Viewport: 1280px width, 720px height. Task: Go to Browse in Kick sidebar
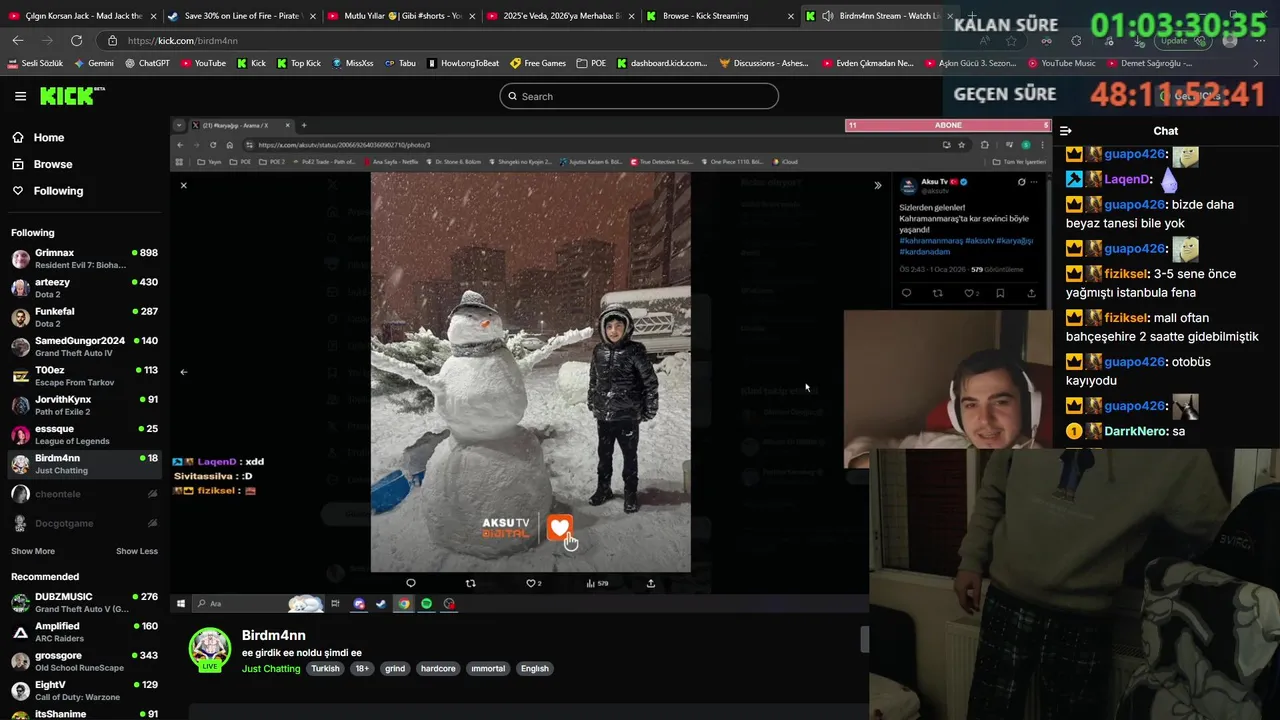(42, 164)
